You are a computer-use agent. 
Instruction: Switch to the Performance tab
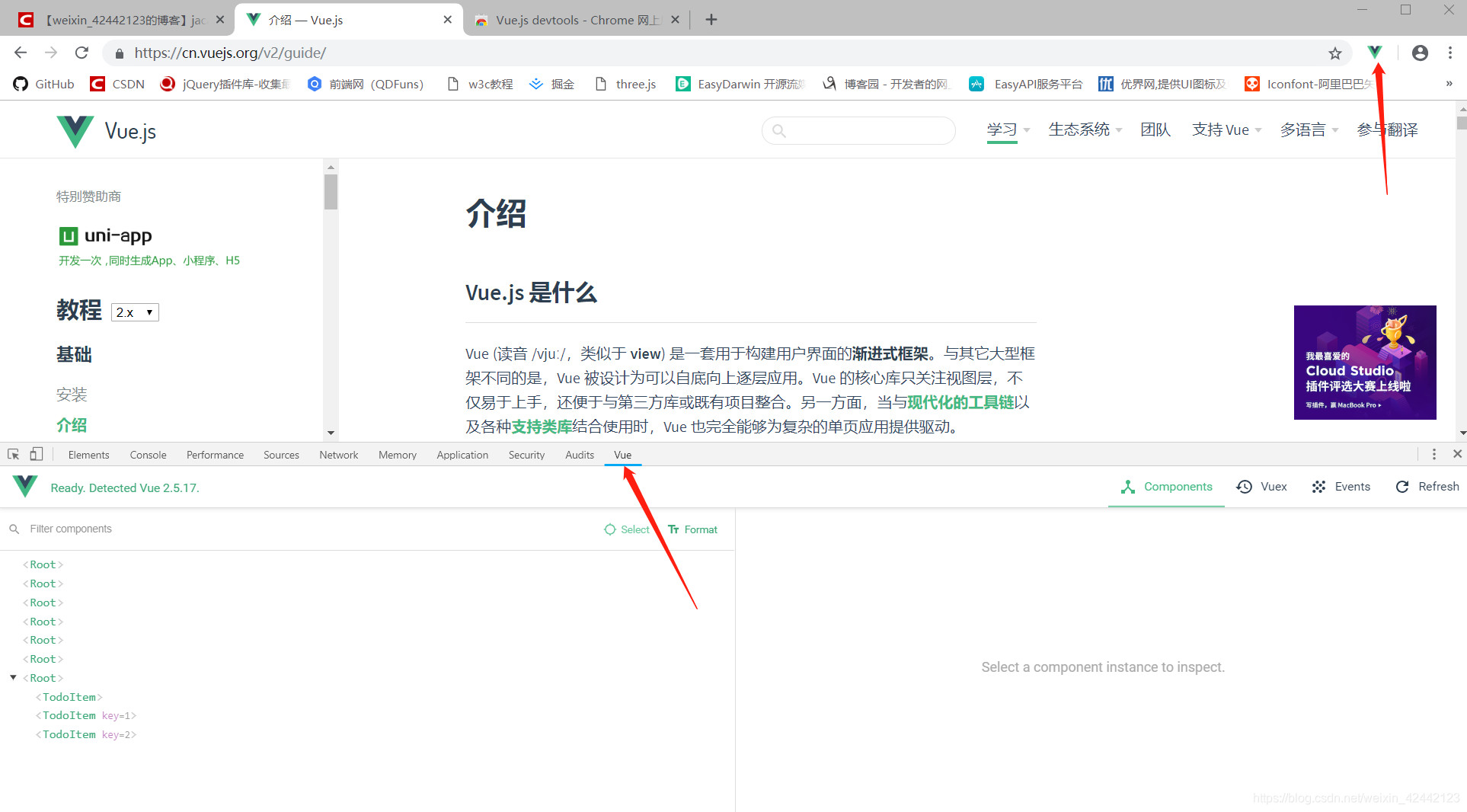pos(215,455)
